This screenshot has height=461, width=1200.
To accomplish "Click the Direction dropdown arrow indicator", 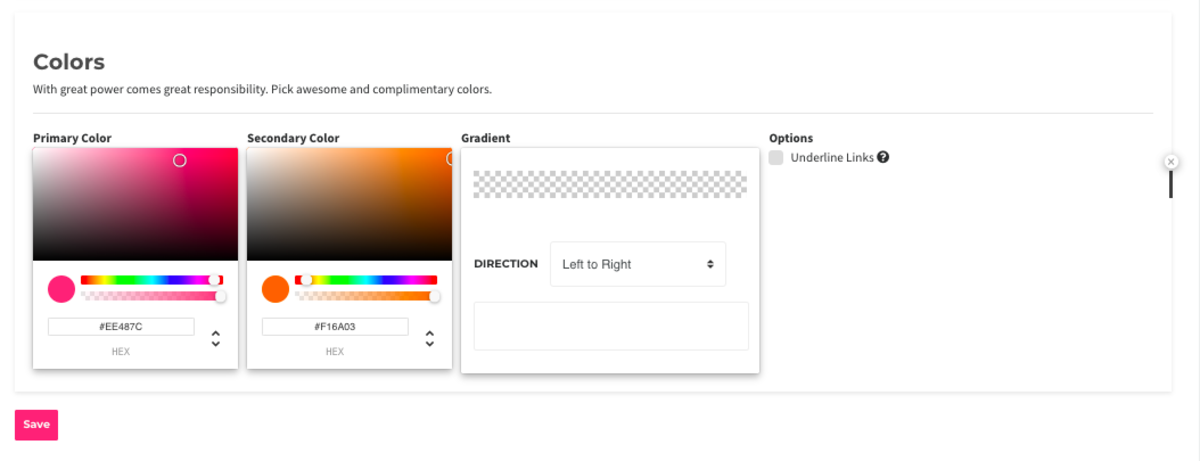I will click(710, 264).
